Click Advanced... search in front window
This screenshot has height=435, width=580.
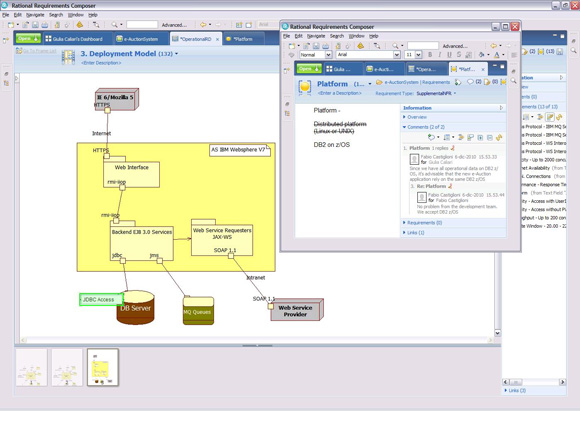[x=455, y=46]
